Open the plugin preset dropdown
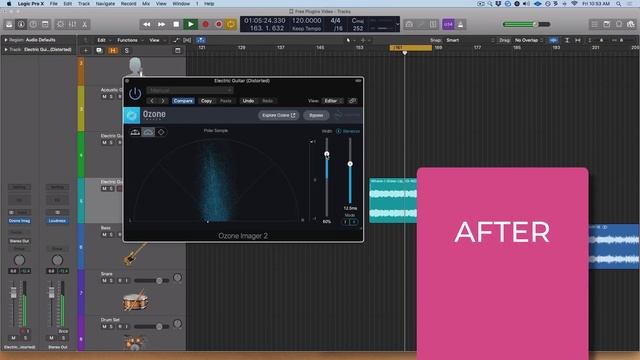This screenshot has width=640, height=360. [x=190, y=90]
